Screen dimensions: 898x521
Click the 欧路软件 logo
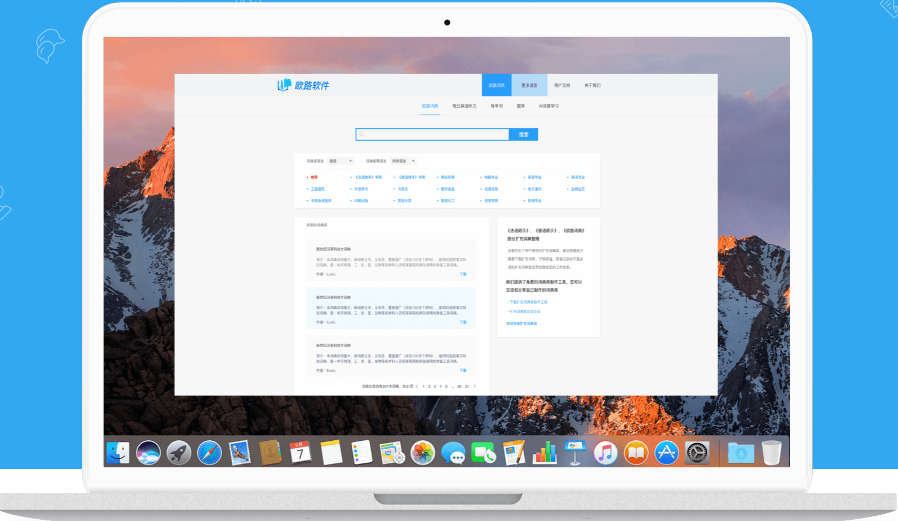pos(304,85)
